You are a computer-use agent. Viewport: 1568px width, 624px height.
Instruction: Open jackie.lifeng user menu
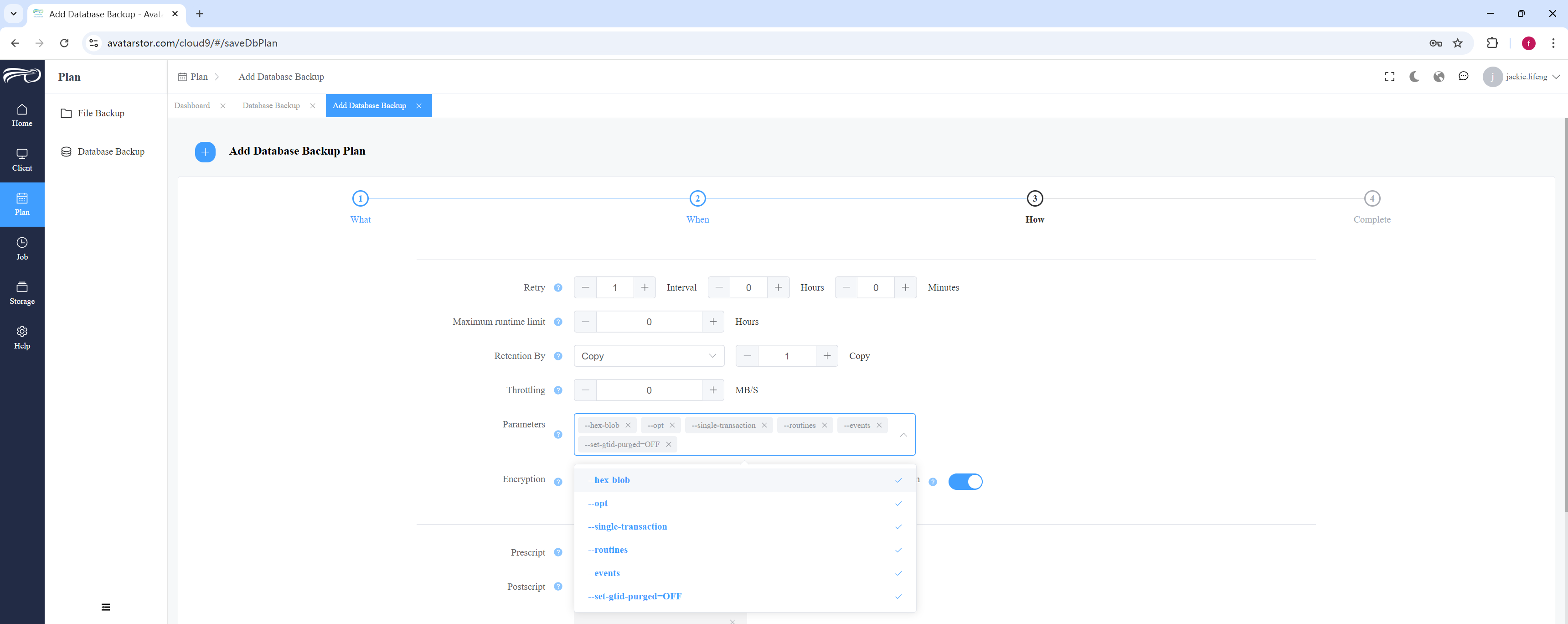pos(1521,77)
